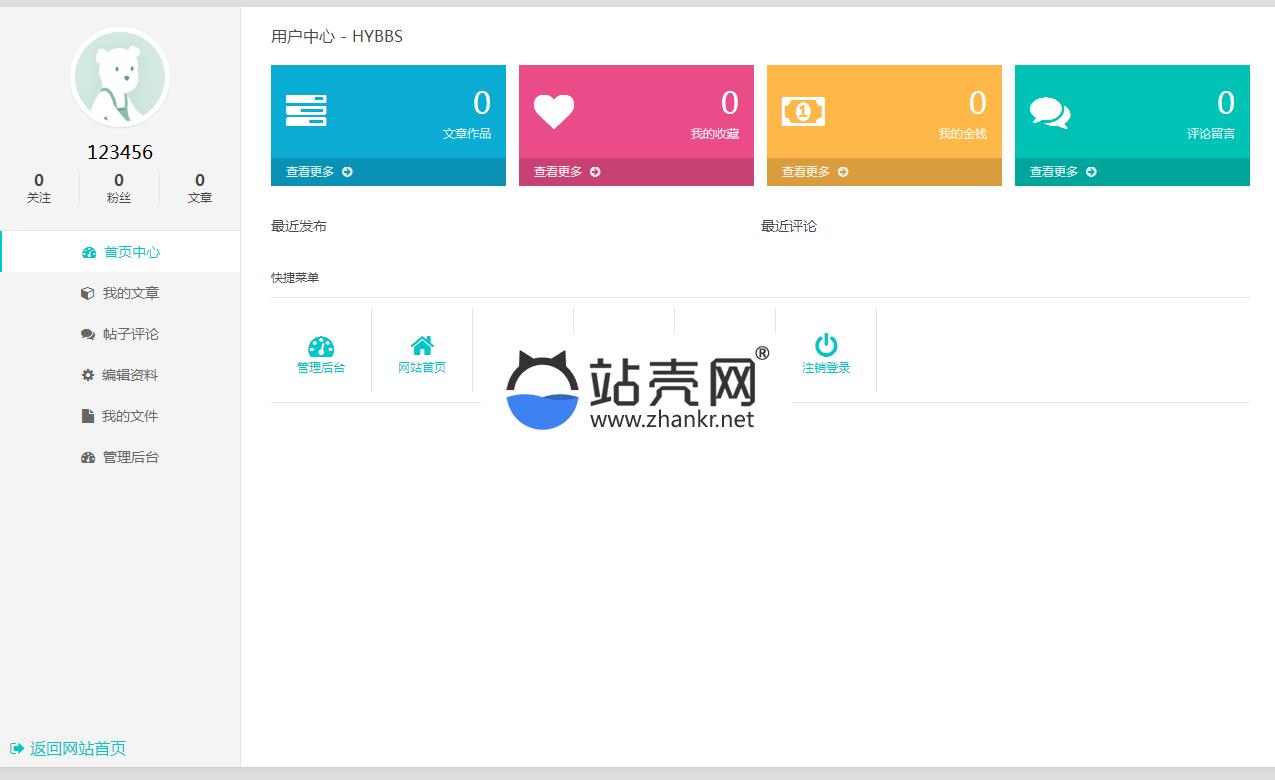Viewport: 1275px width, 780px height.
Task: Click the 文章 count under the username
Action: [x=200, y=188]
